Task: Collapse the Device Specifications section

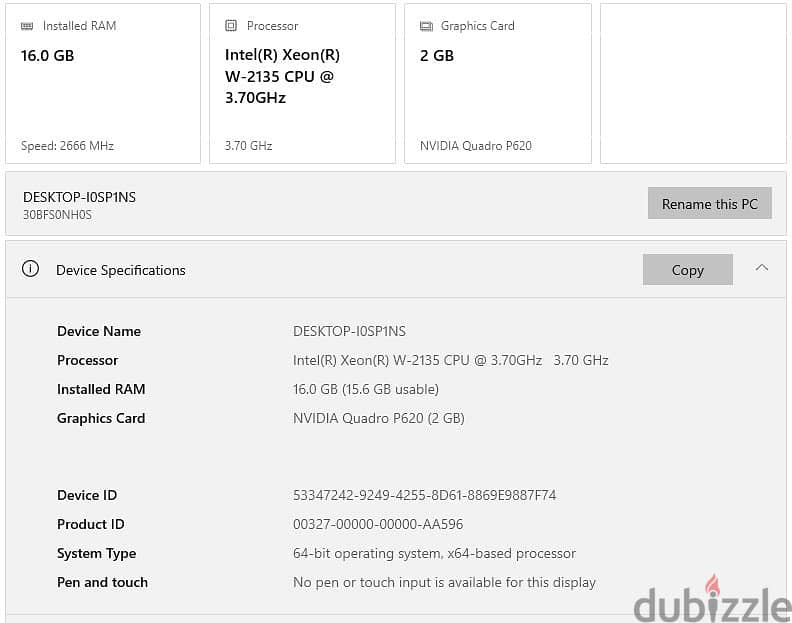Action: tap(762, 268)
